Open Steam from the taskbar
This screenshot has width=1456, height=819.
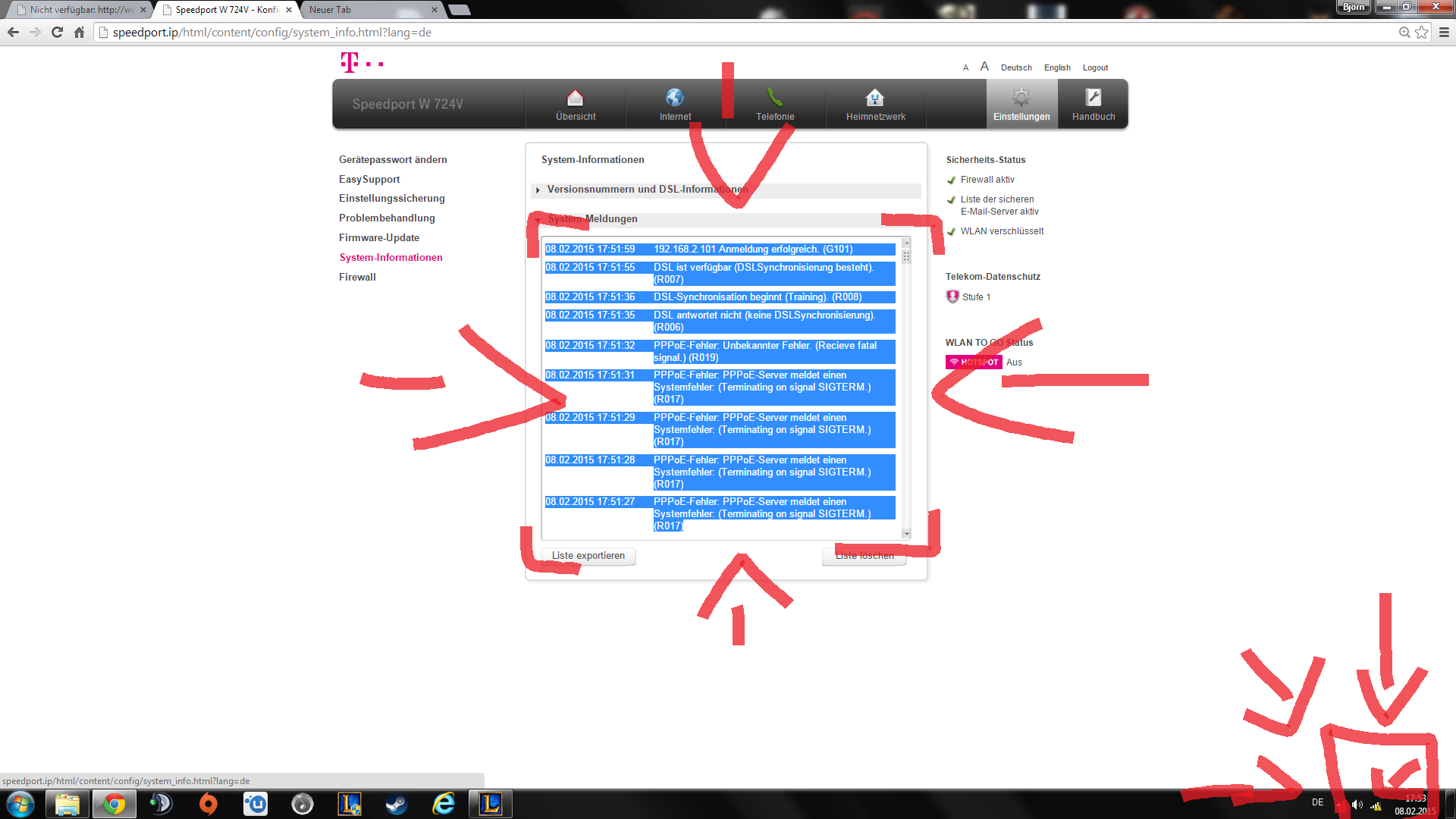(x=396, y=804)
